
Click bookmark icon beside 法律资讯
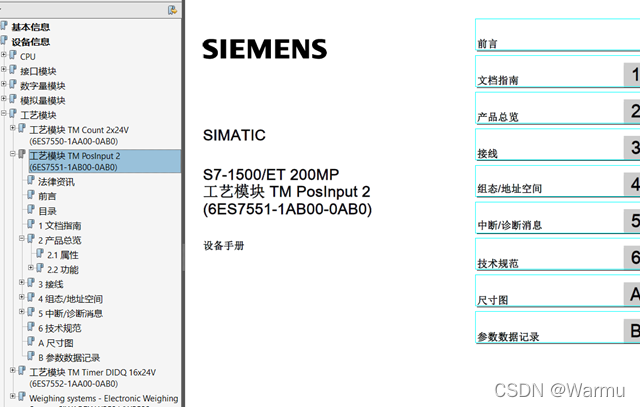[x=31, y=180]
